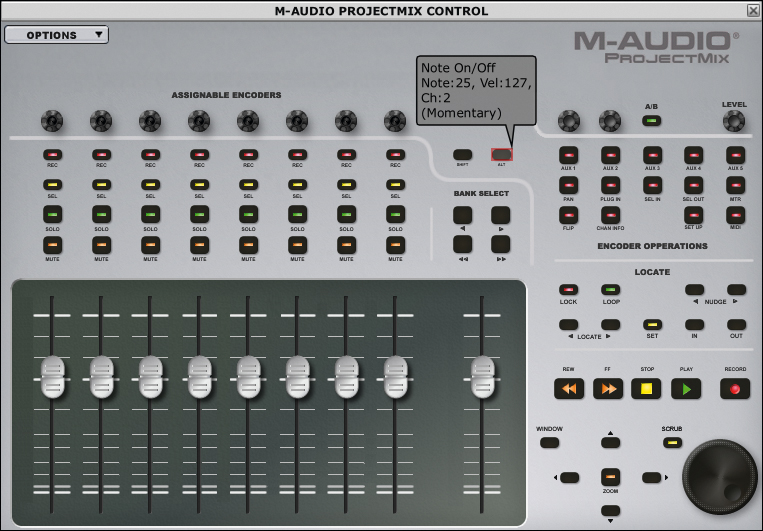Click the yellow SET button

pos(653,324)
